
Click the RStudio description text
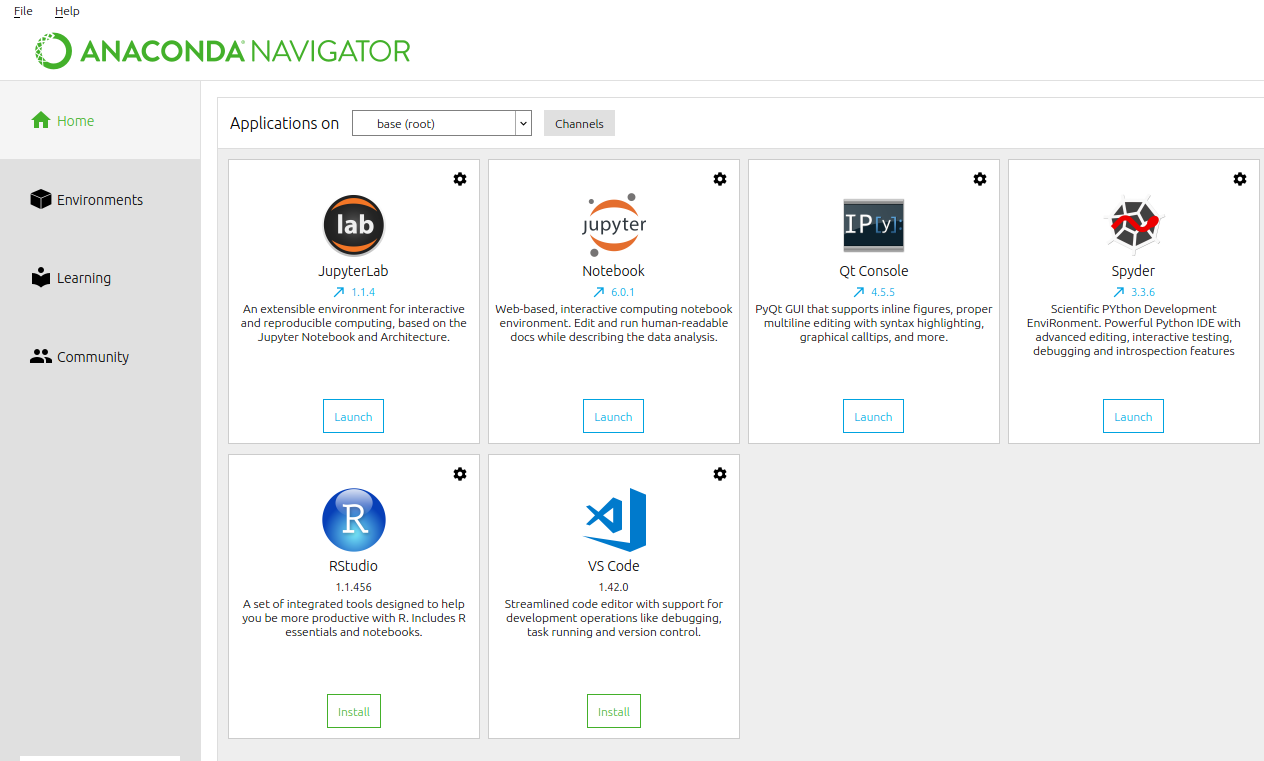click(354, 618)
